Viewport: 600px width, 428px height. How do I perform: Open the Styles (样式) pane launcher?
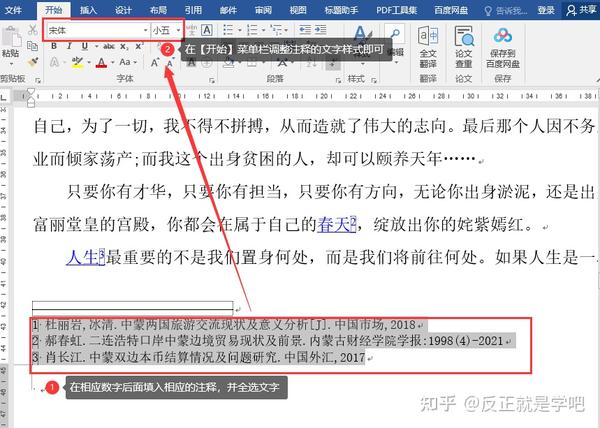tap(374, 80)
